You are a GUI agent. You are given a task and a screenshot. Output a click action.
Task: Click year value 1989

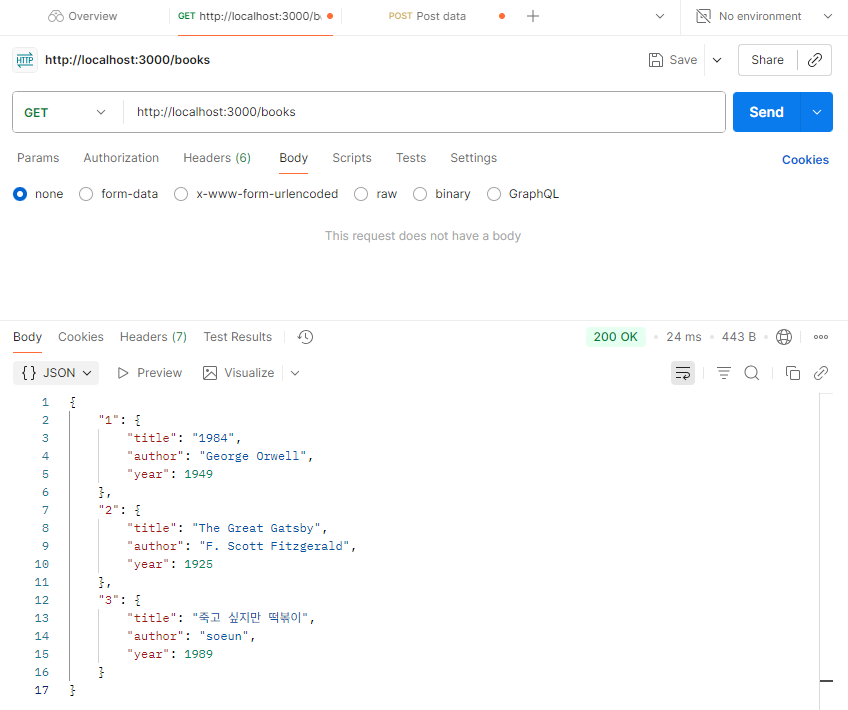[198, 654]
